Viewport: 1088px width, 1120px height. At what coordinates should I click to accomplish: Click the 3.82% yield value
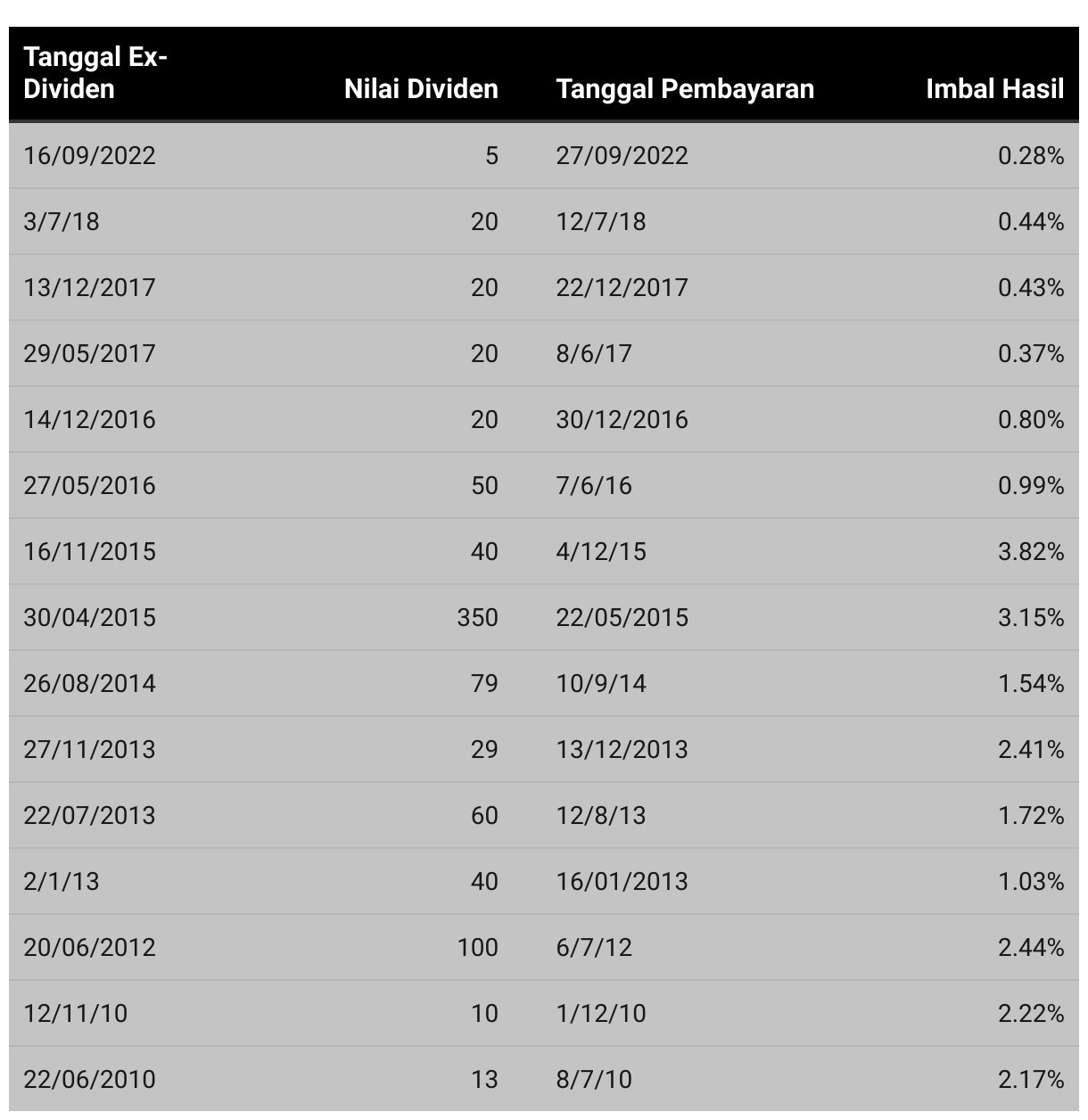pyautogui.click(x=1031, y=551)
